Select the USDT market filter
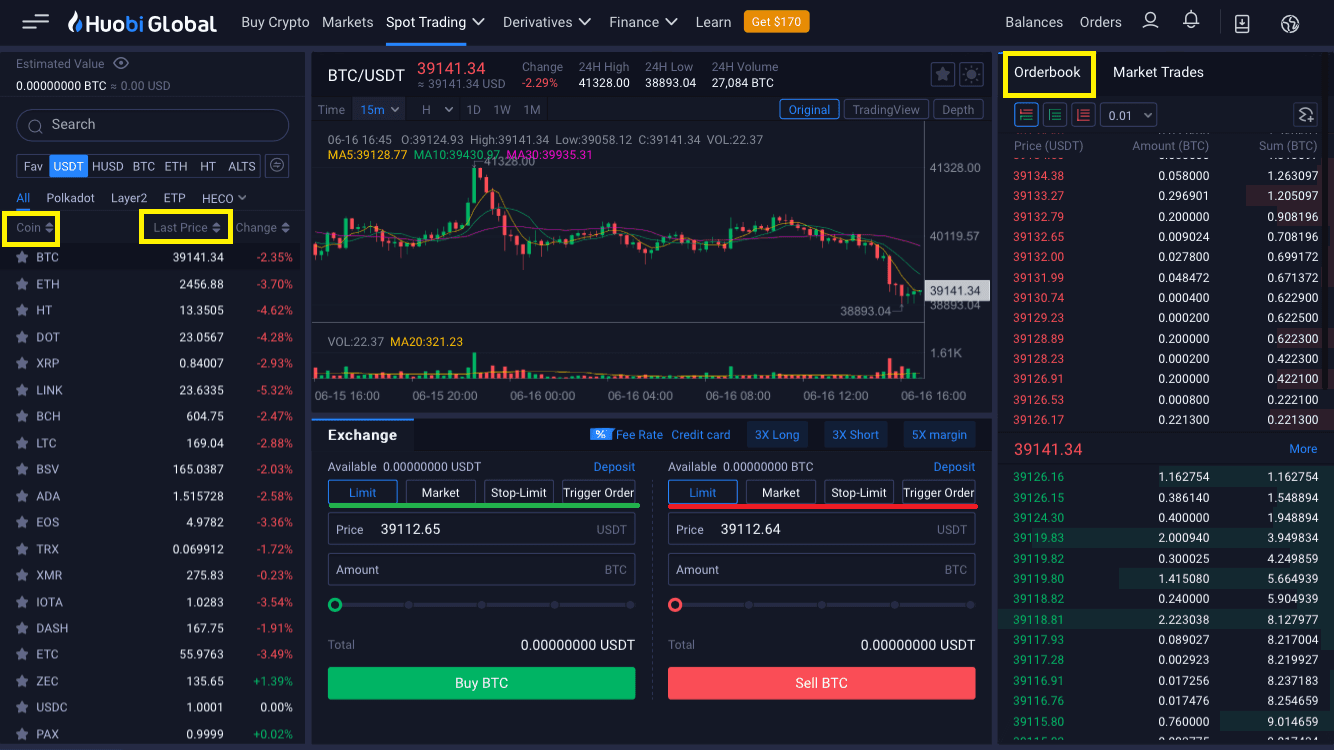1334x750 pixels. click(x=69, y=166)
